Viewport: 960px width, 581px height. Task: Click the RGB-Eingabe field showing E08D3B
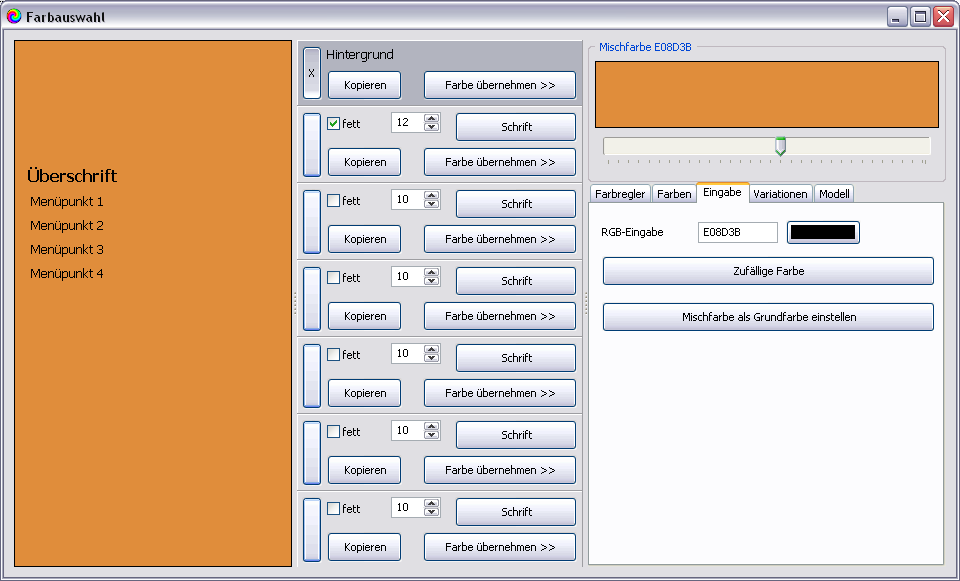tap(738, 233)
